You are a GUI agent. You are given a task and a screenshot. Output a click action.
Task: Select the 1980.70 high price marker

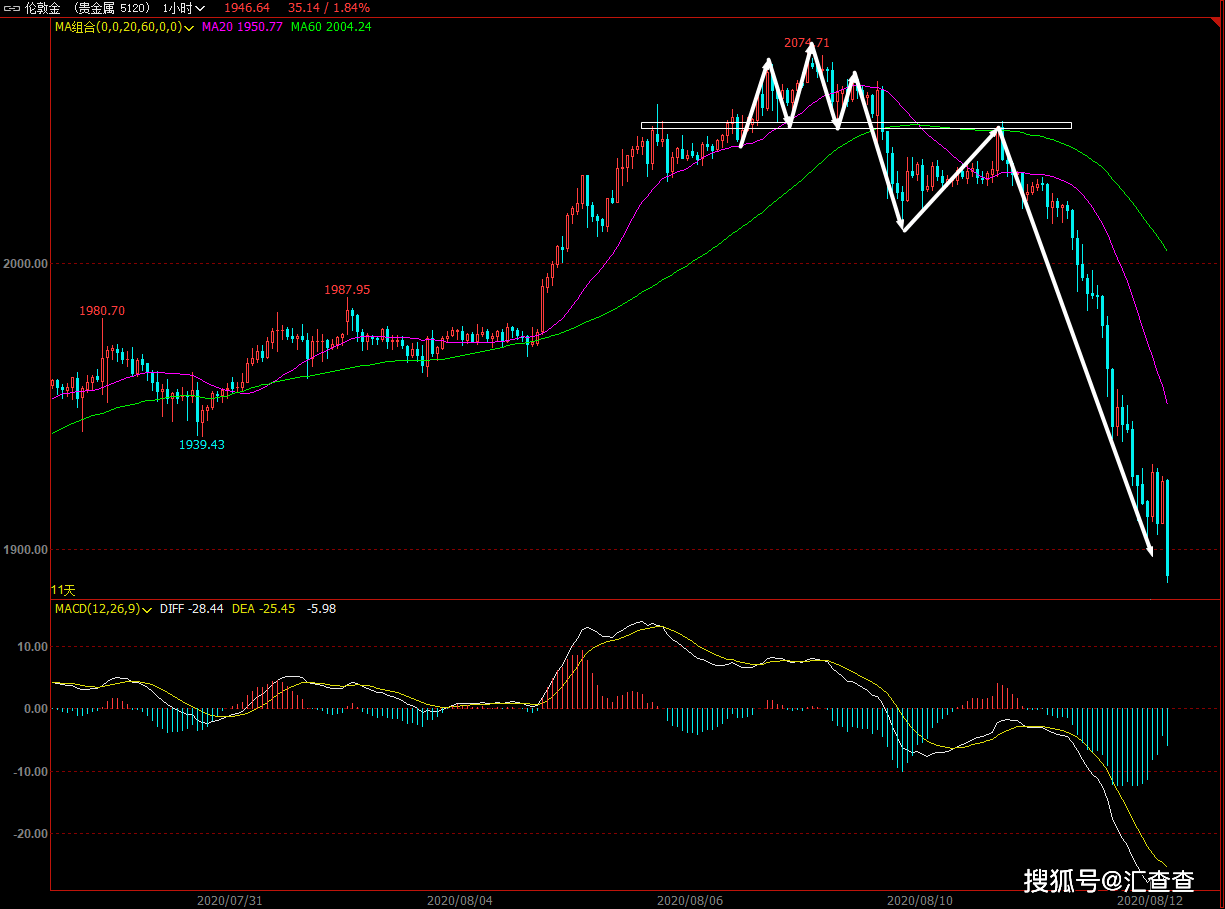point(102,311)
